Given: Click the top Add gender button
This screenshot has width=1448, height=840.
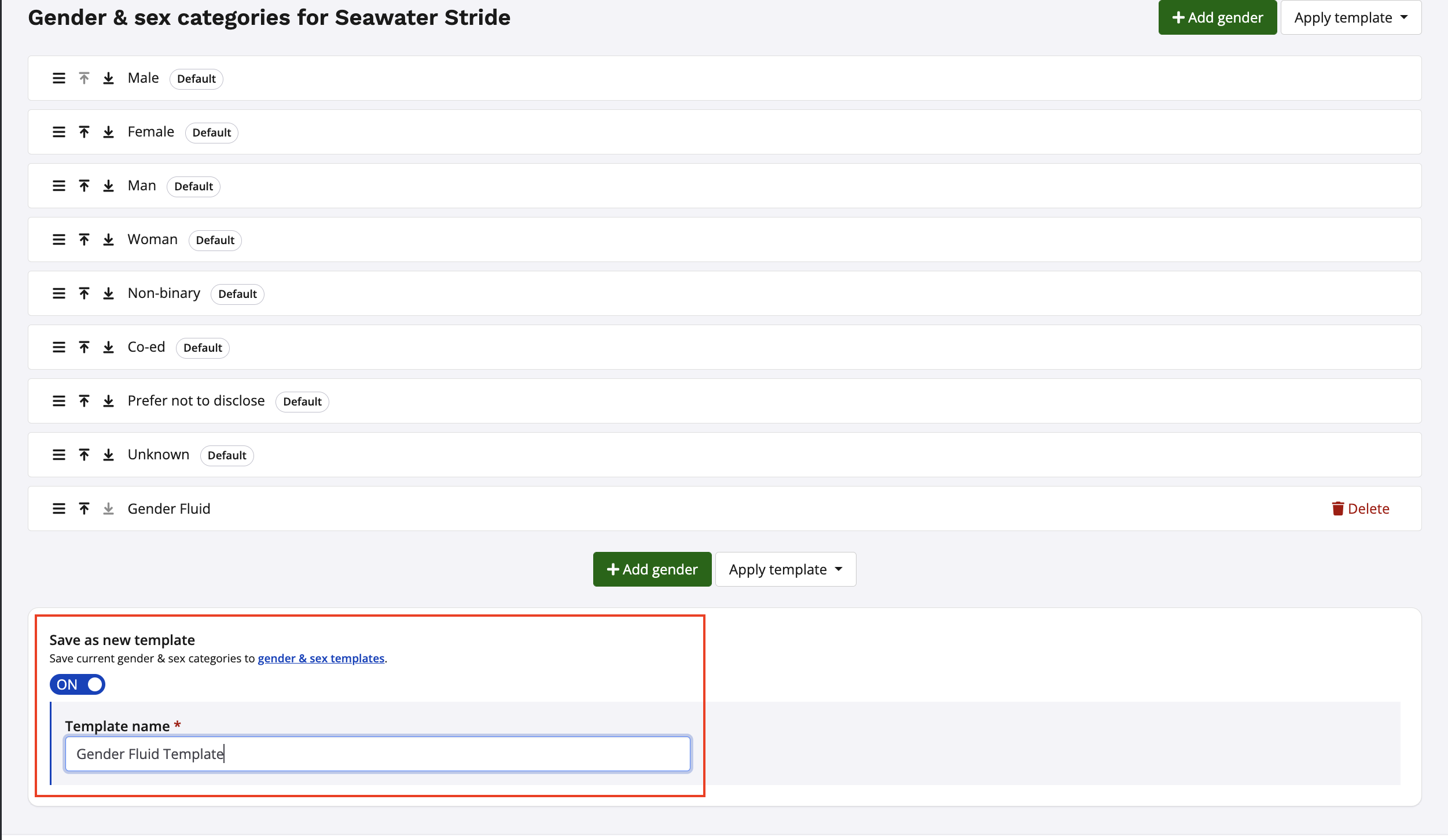Looking at the screenshot, I should (1217, 18).
